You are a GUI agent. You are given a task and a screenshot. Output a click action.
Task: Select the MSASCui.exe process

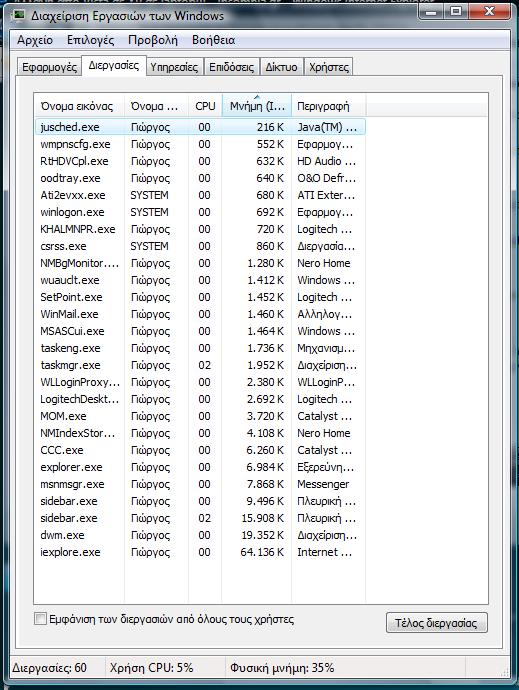point(200,331)
